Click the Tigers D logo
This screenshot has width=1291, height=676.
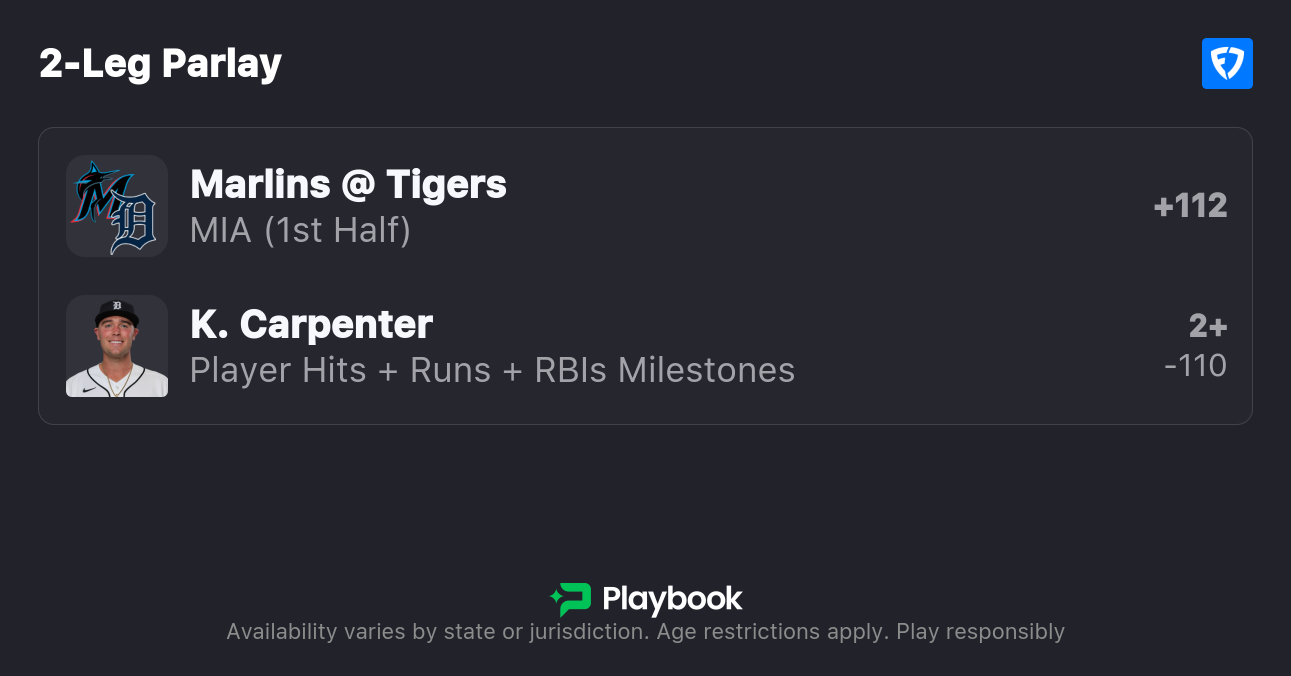coord(133,223)
